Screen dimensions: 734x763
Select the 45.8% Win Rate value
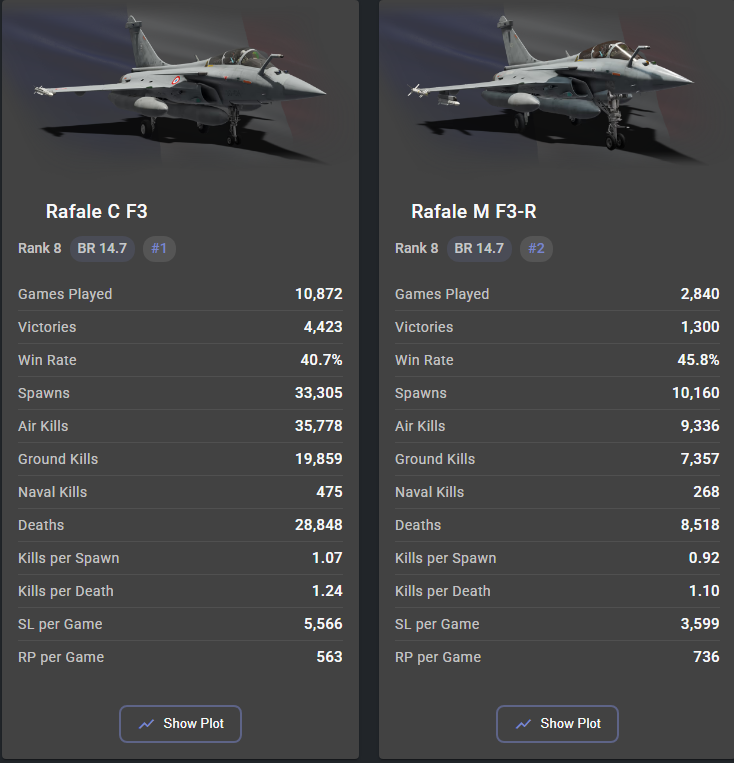(x=698, y=360)
